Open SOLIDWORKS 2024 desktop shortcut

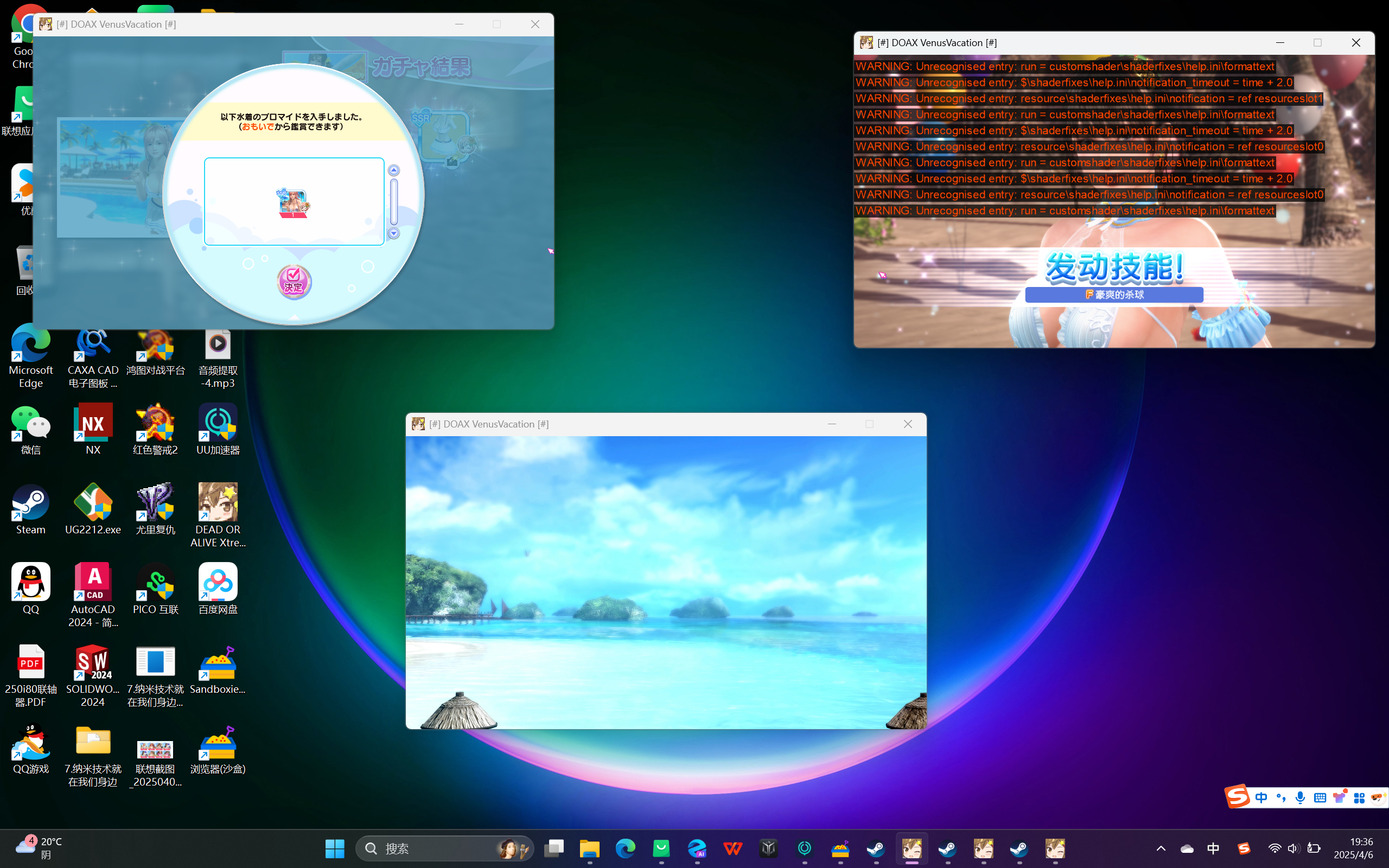93,676
